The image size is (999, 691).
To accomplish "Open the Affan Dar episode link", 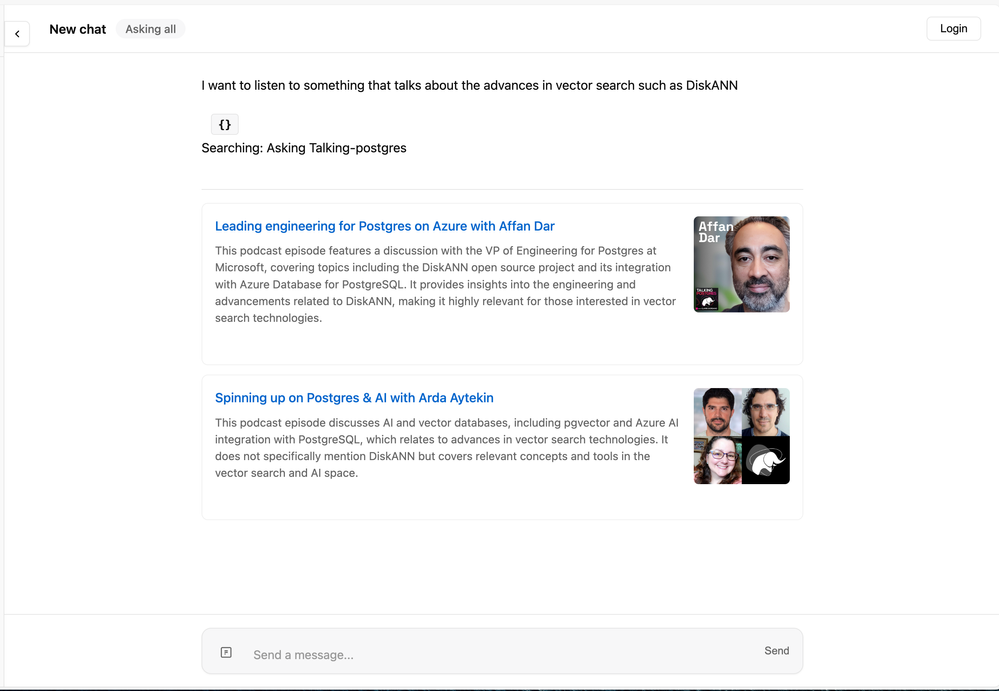I will (385, 226).
